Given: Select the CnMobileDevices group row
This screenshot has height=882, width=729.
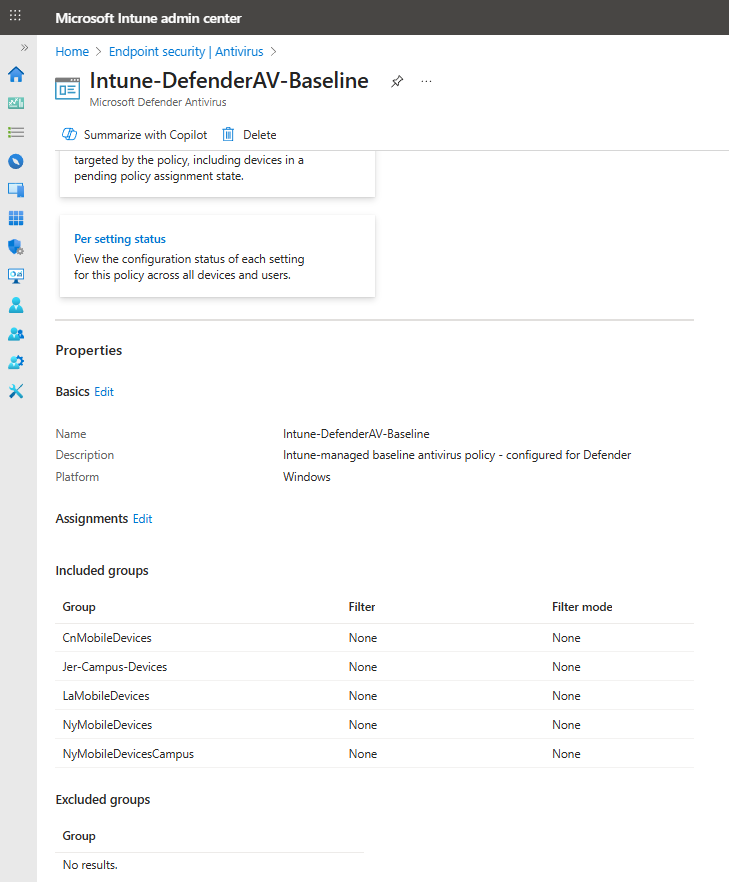Looking at the screenshot, I should click(375, 638).
